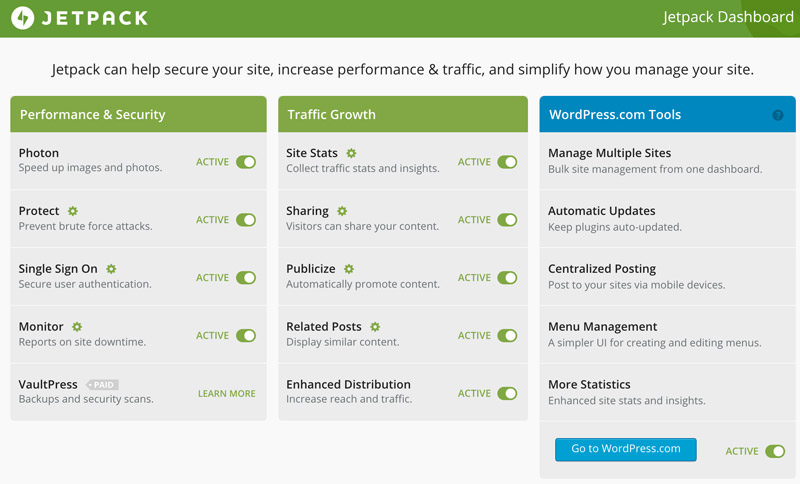Click Go to WordPress.com button
Viewport: 800px width, 484px height.
(626, 449)
